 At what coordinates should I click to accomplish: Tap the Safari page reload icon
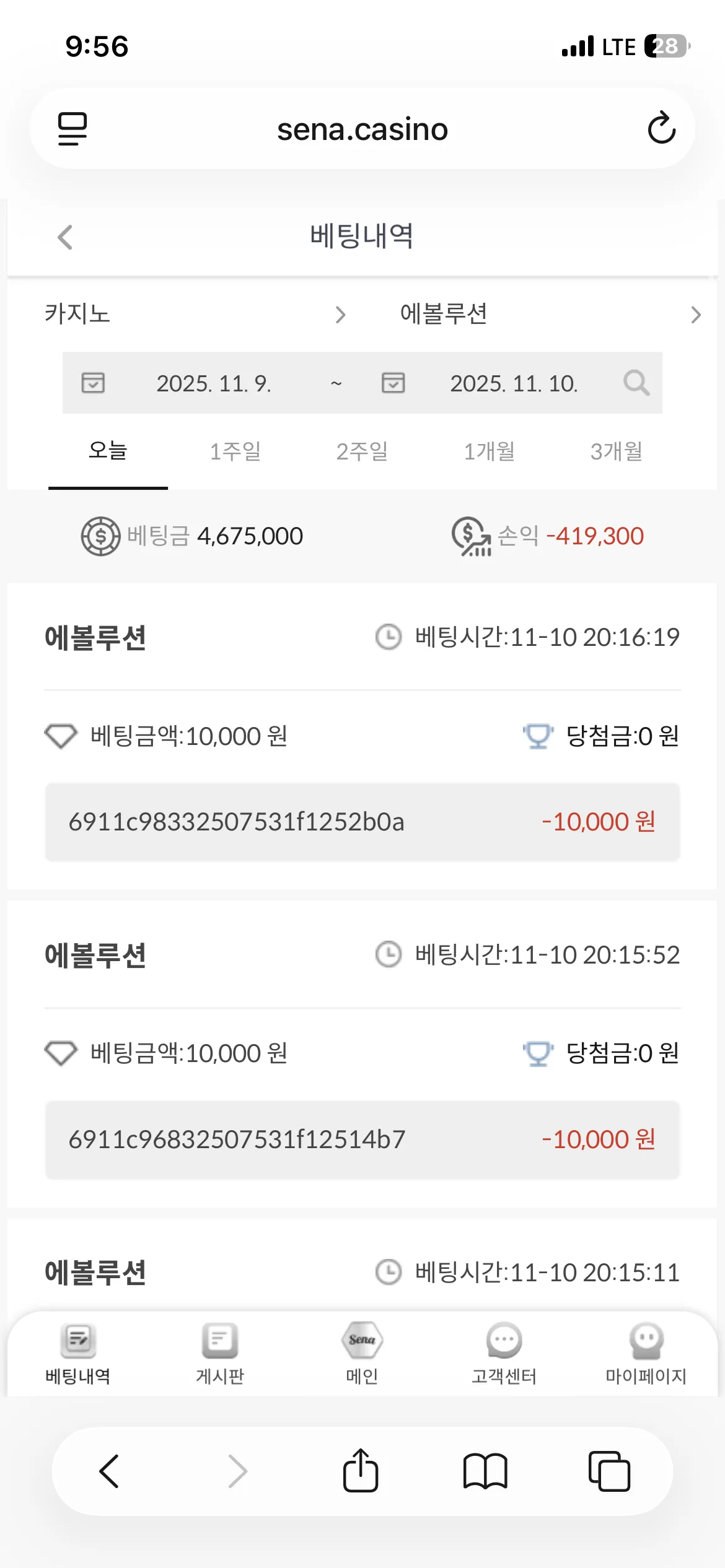tap(661, 128)
